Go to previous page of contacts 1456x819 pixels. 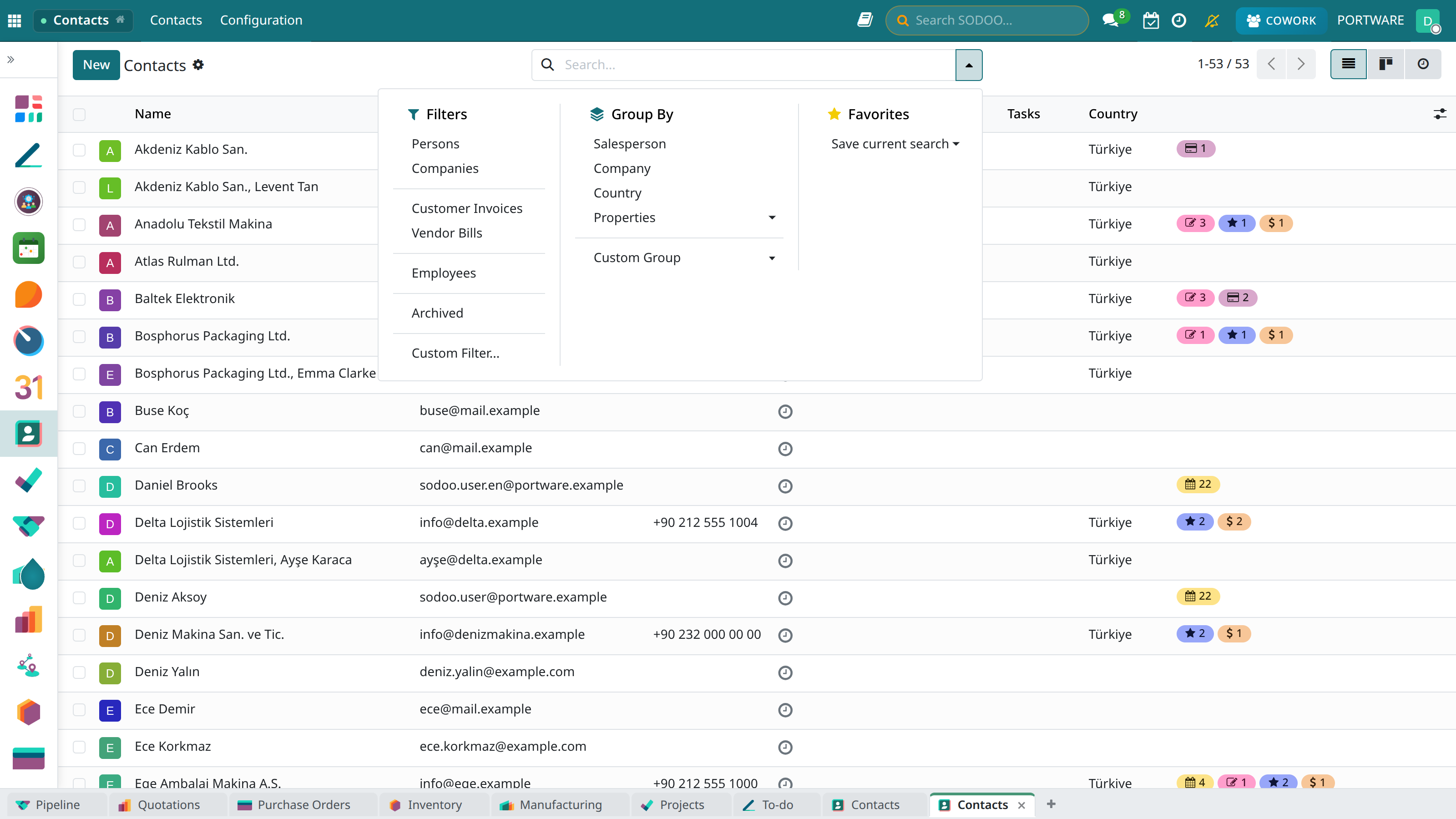pos(1271,64)
